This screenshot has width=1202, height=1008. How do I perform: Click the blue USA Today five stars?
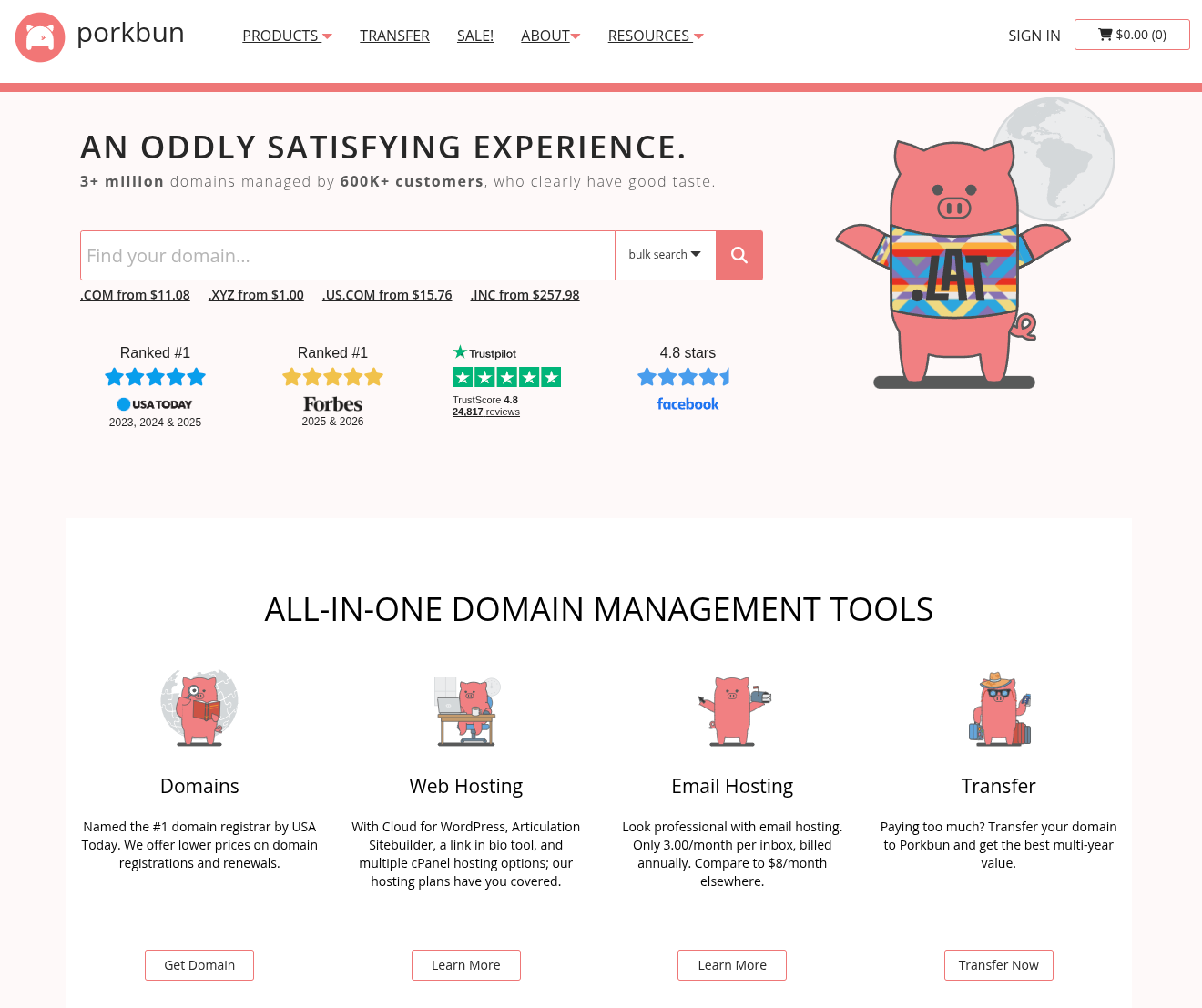pyautogui.click(x=155, y=377)
